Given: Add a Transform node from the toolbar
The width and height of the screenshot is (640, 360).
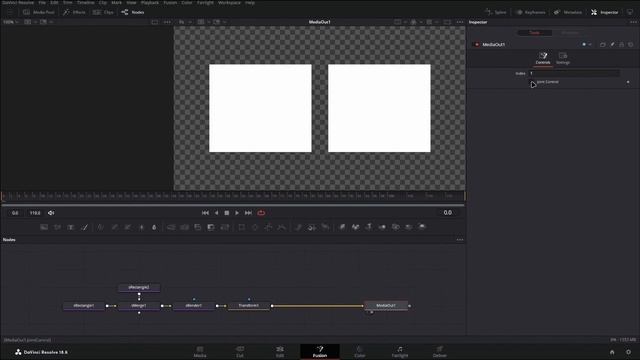Looking at the screenshot, I should (224, 227).
